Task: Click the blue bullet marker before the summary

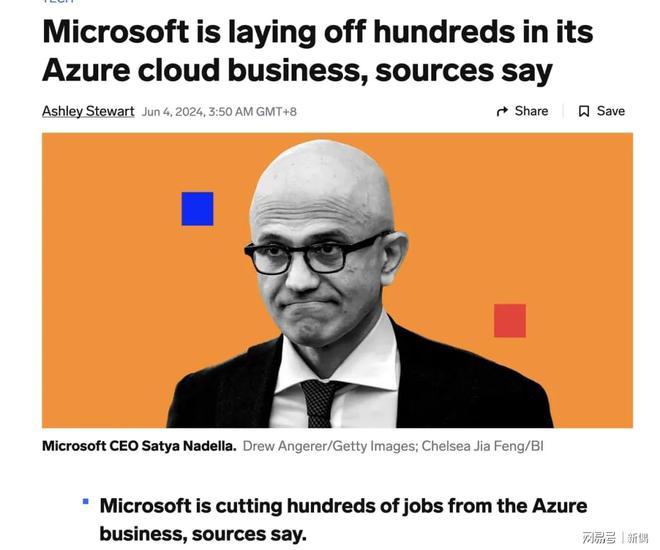Action: (x=86, y=501)
